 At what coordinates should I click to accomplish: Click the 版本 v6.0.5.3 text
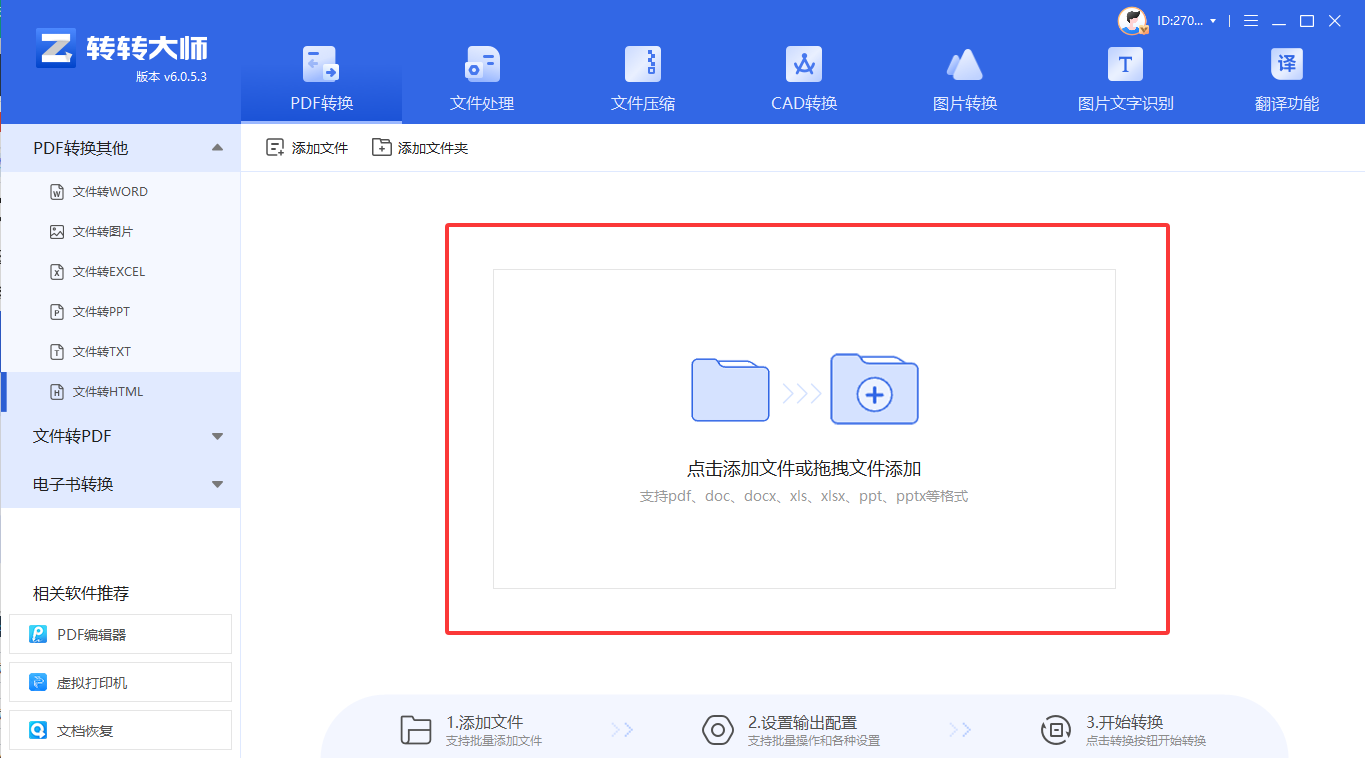pos(171,77)
